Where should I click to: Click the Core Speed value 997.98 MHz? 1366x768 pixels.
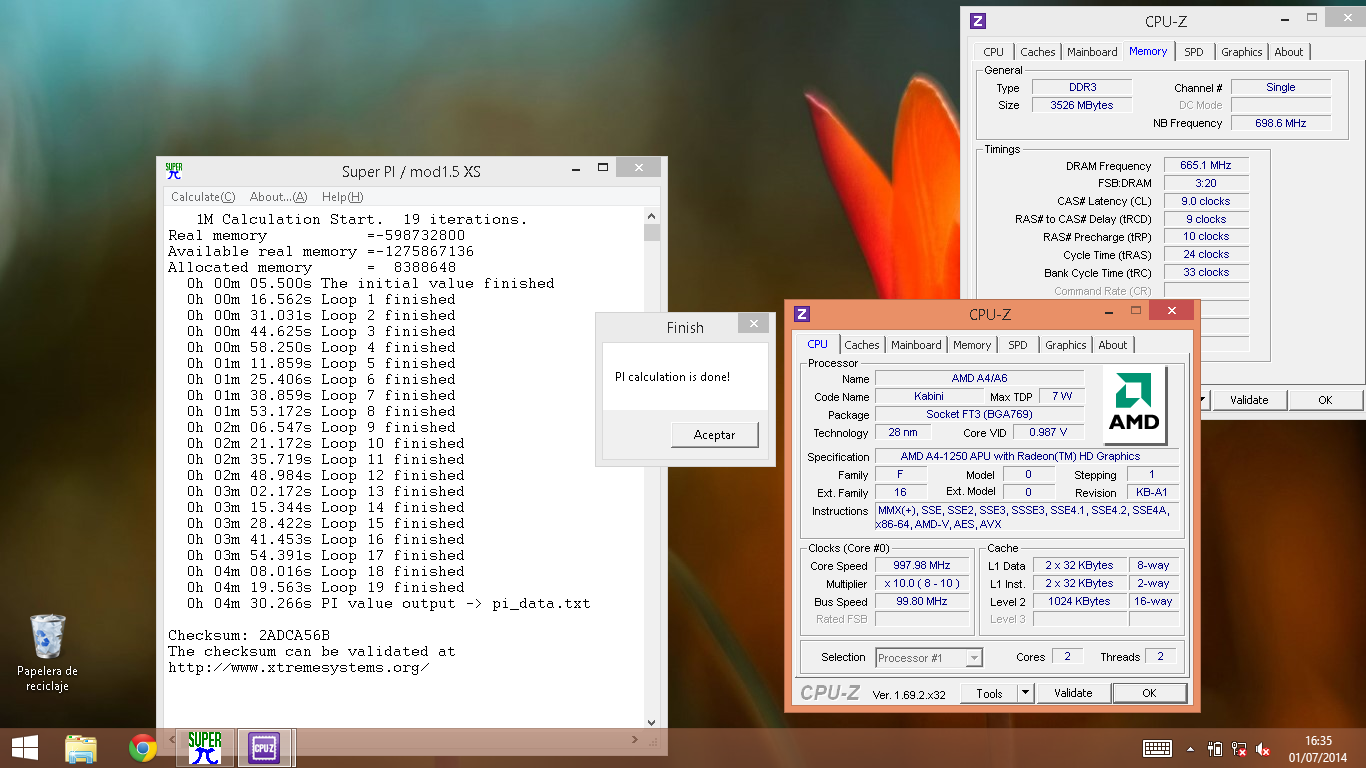922,566
